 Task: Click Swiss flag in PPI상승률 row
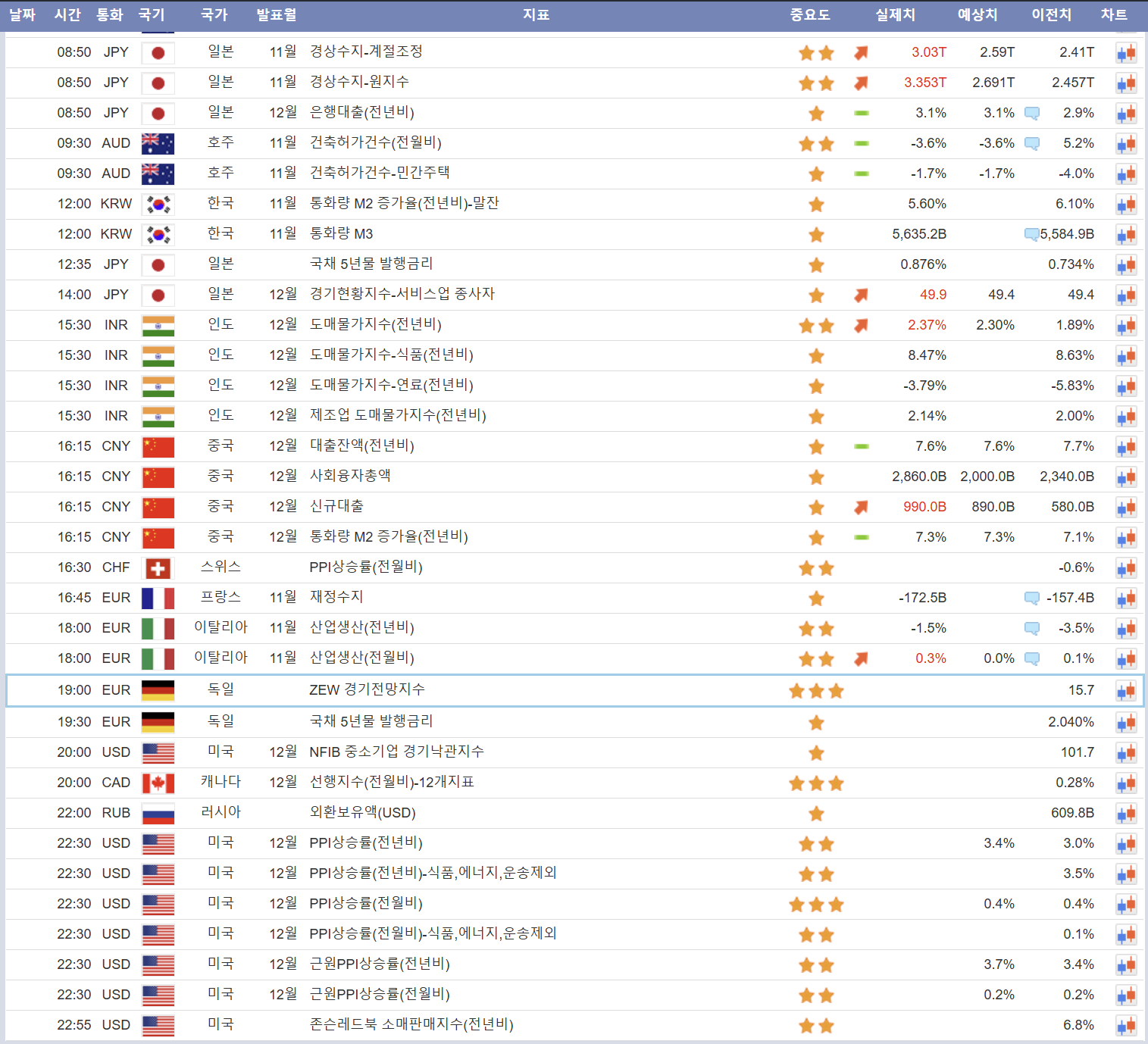tap(158, 567)
